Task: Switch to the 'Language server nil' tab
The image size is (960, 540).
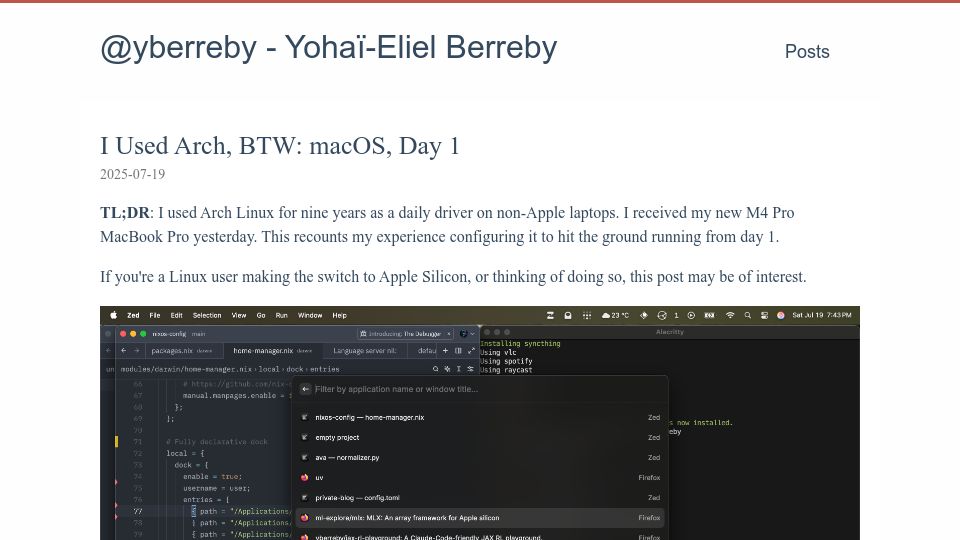Action: 365,351
